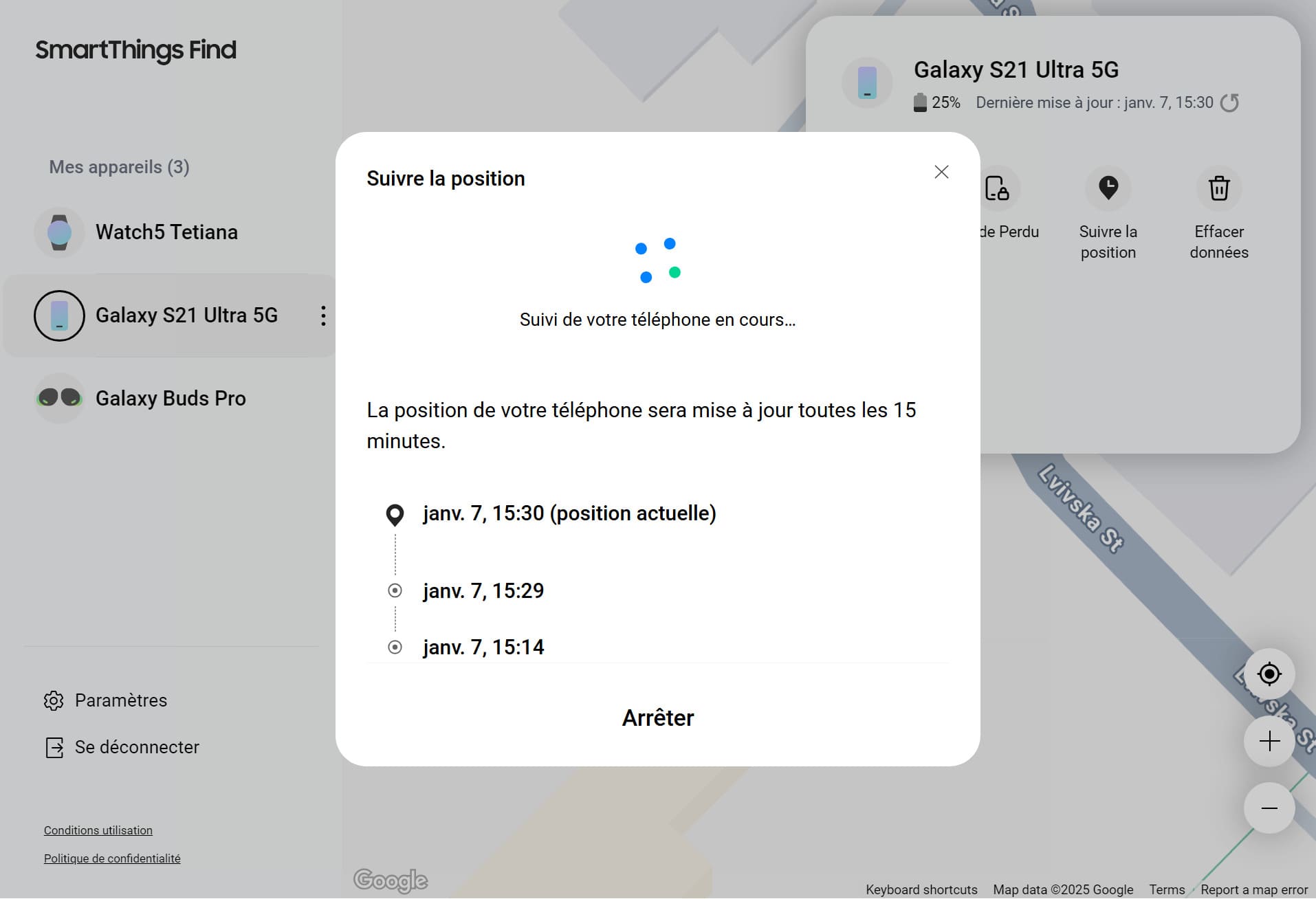Refresh the last update time icon
The image size is (1316, 899).
1229,102
